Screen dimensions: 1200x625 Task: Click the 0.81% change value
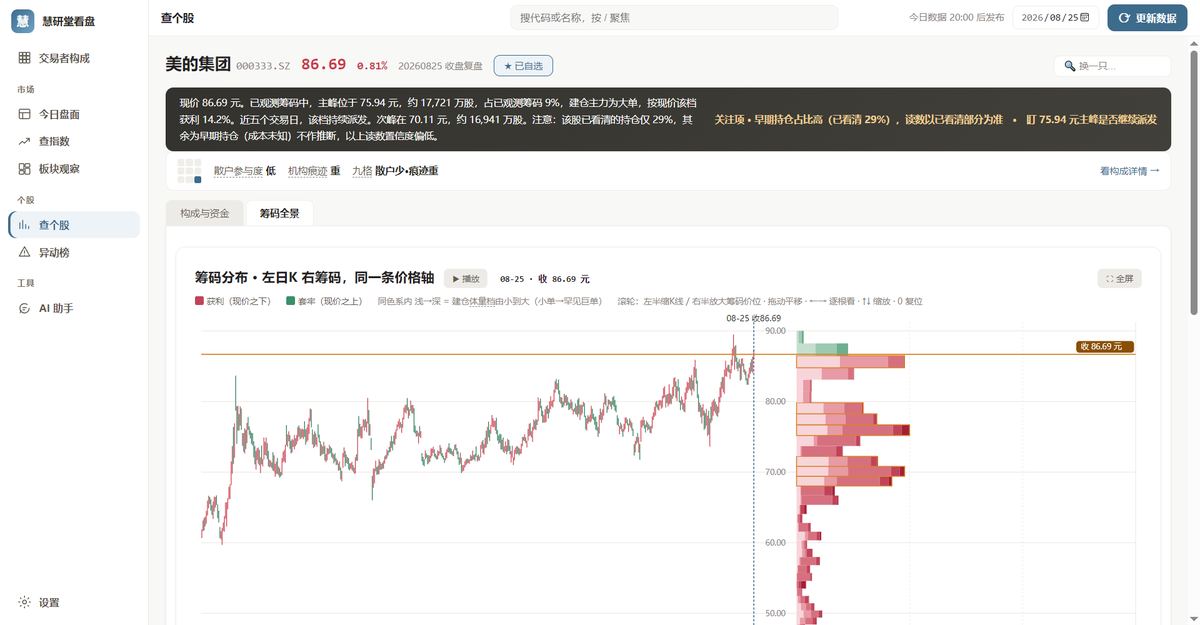click(x=372, y=66)
